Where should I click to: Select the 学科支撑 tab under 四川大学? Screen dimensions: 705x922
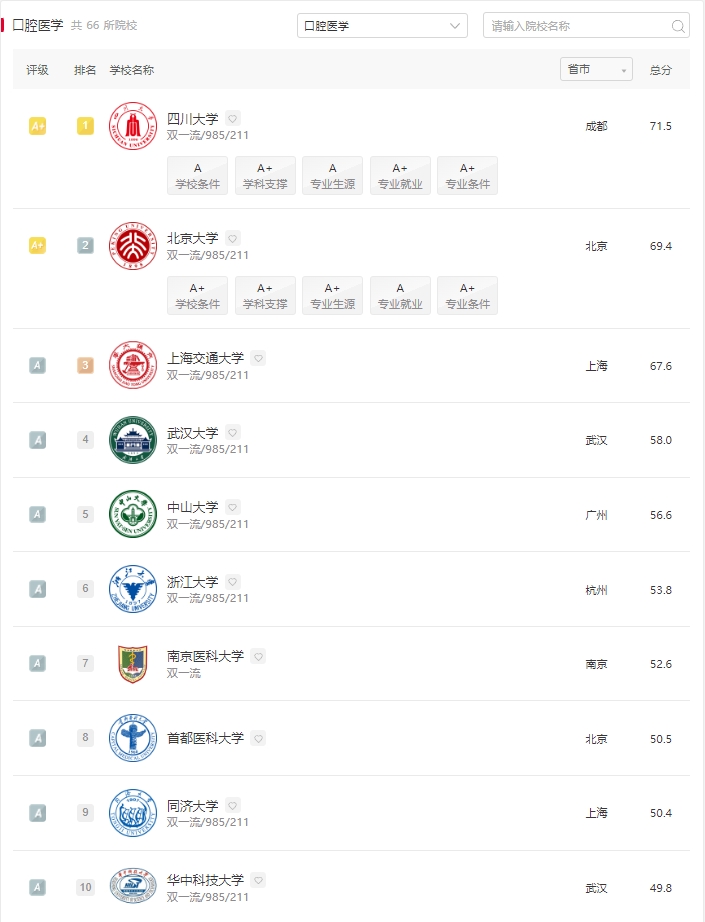(265, 176)
